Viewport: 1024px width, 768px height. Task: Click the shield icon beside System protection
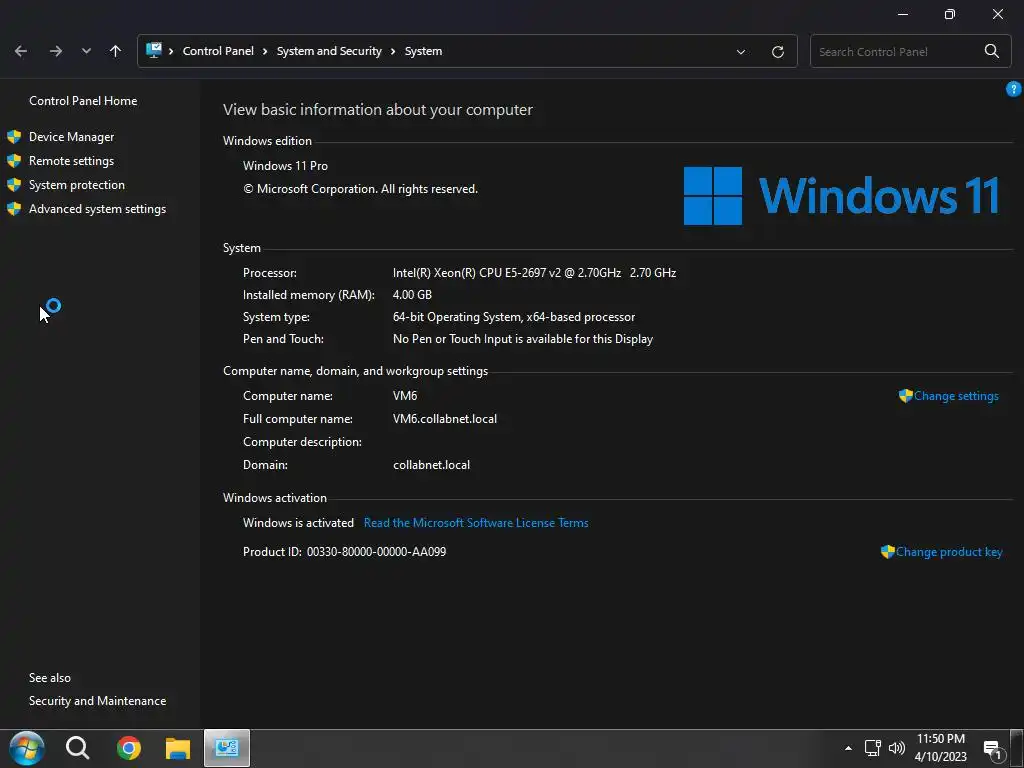(x=14, y=185)
